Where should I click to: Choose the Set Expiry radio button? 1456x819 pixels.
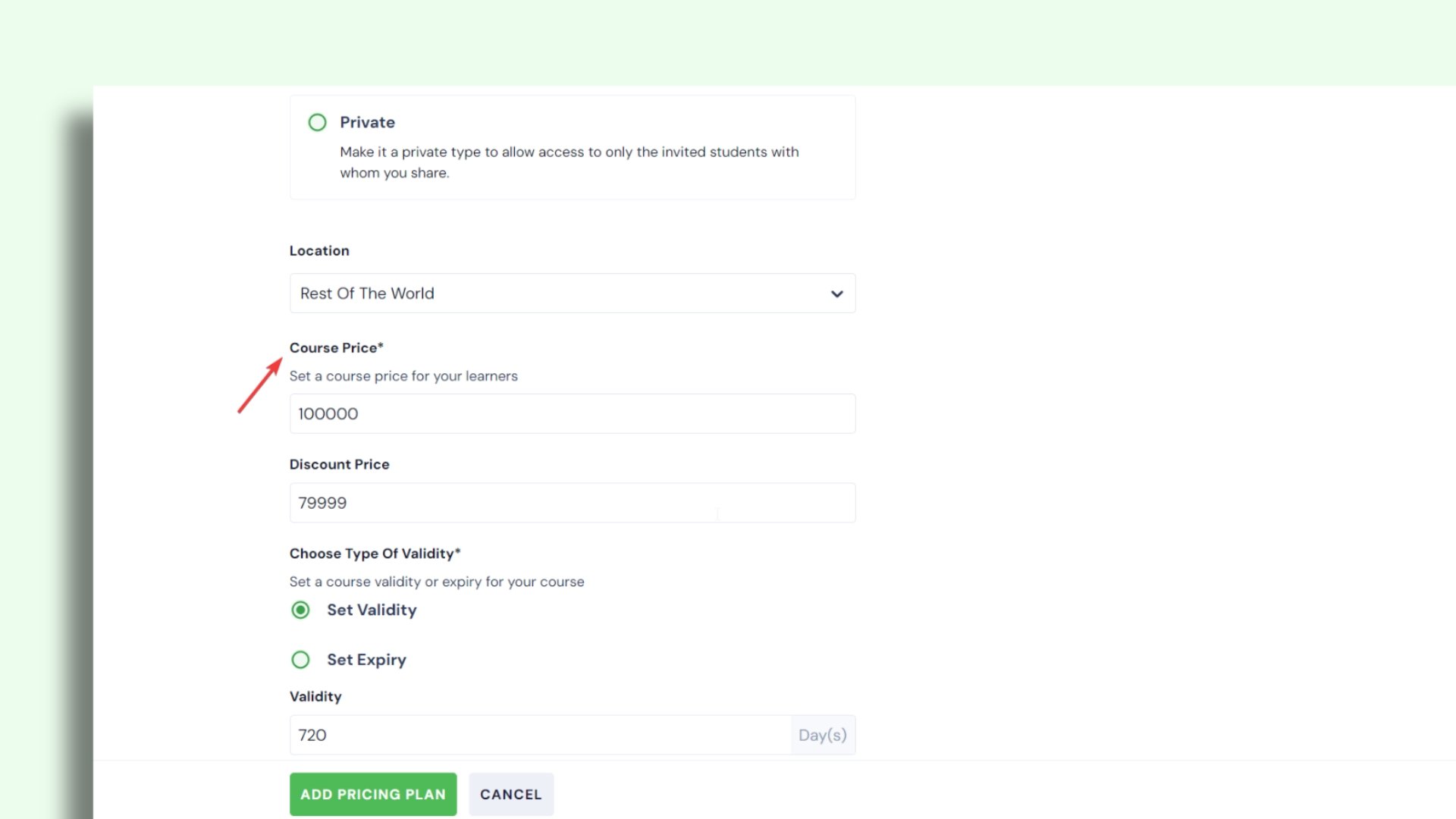[x=300, y=660]
